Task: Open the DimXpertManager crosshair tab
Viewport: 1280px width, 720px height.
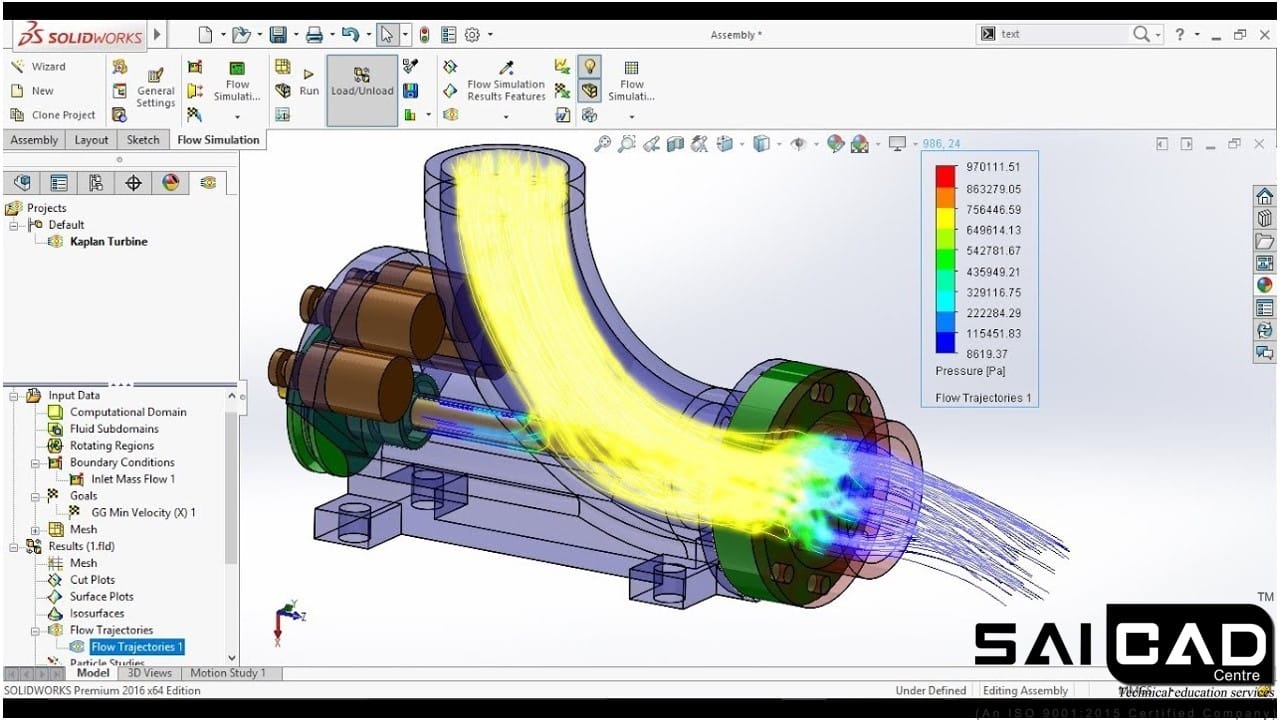Action: coord(133,183)
